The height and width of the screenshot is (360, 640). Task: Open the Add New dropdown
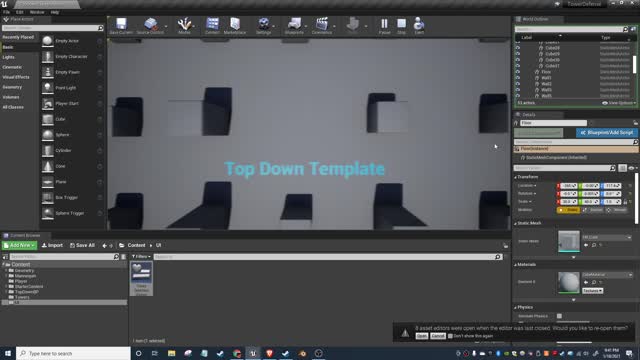pos(19,245)
